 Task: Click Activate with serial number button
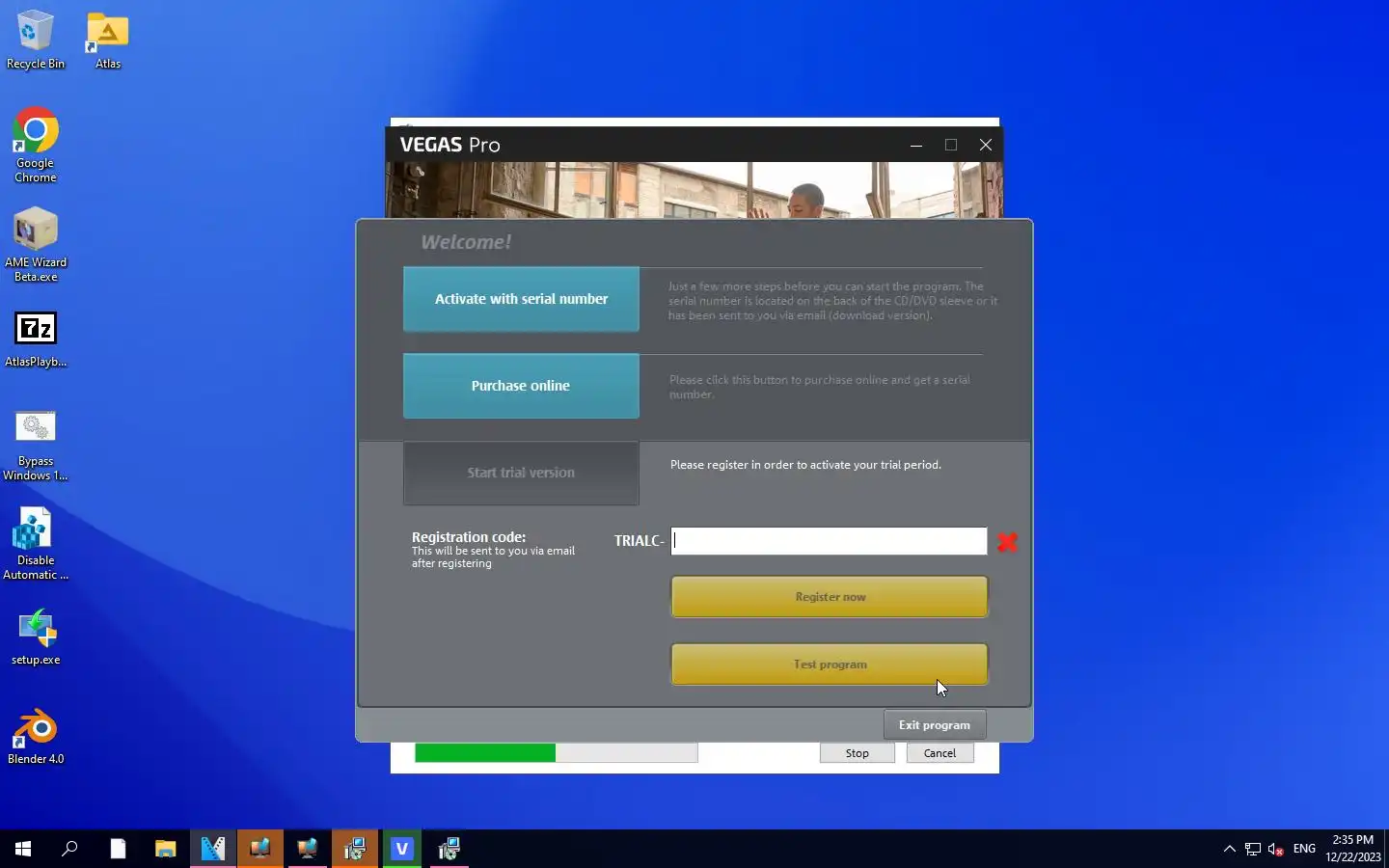pyautogui.click(x=521, y=299)
